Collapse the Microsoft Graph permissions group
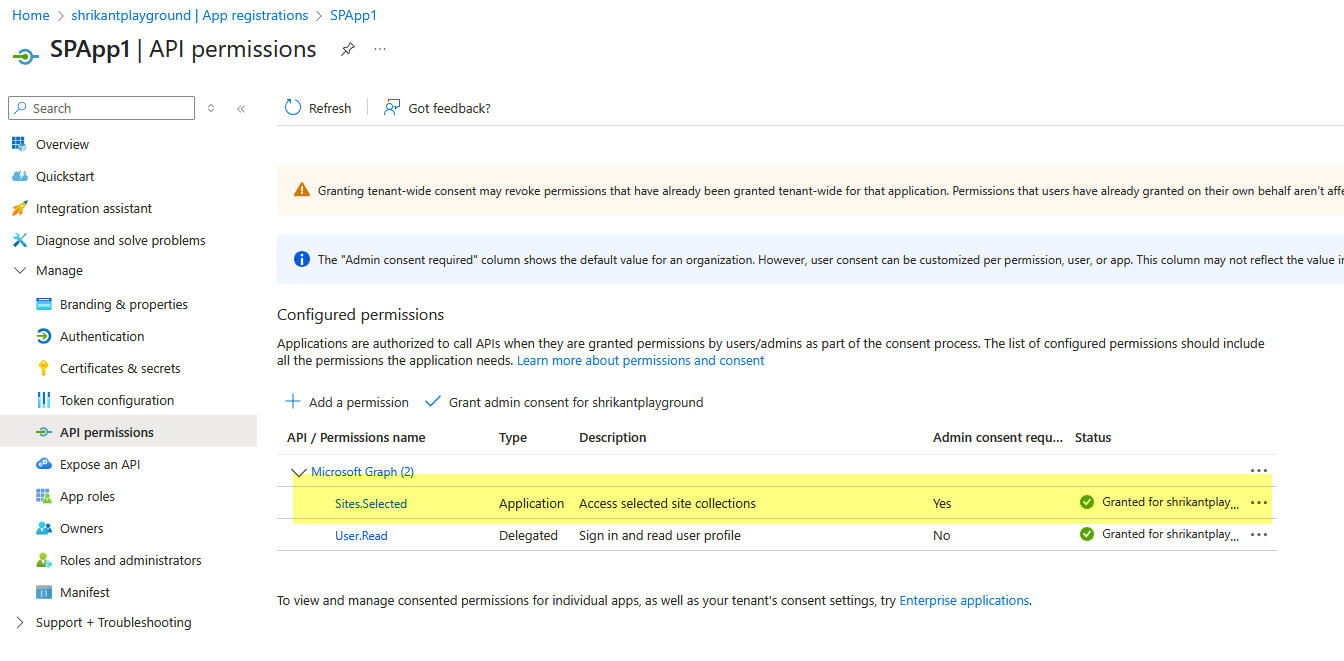This screenshot has height=661, width=1344. pyautogui.click(x=298, y=471)
